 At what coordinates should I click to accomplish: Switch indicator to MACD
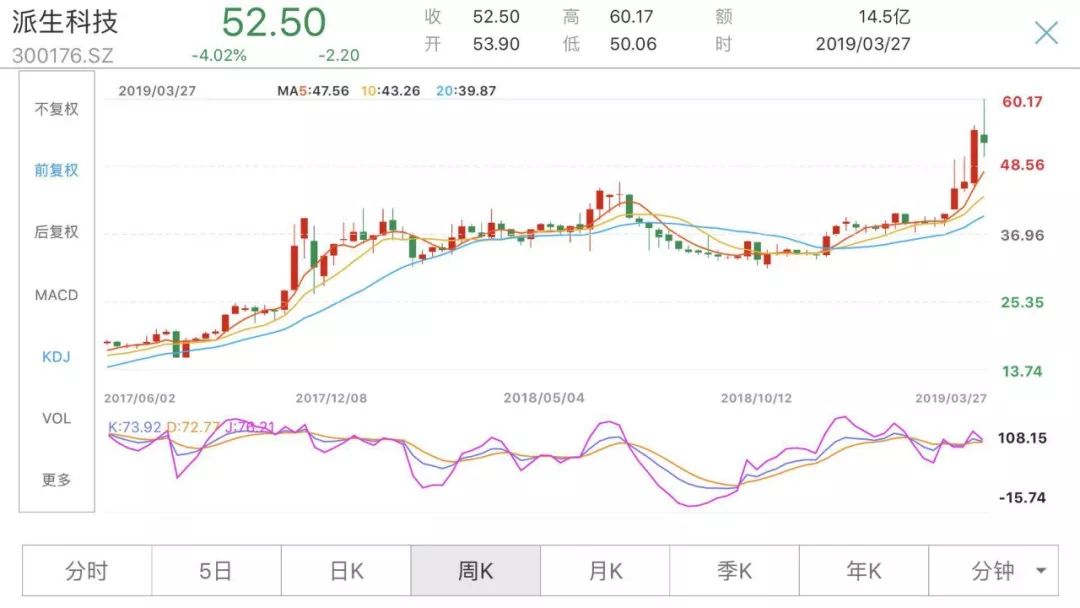point(56,295)
